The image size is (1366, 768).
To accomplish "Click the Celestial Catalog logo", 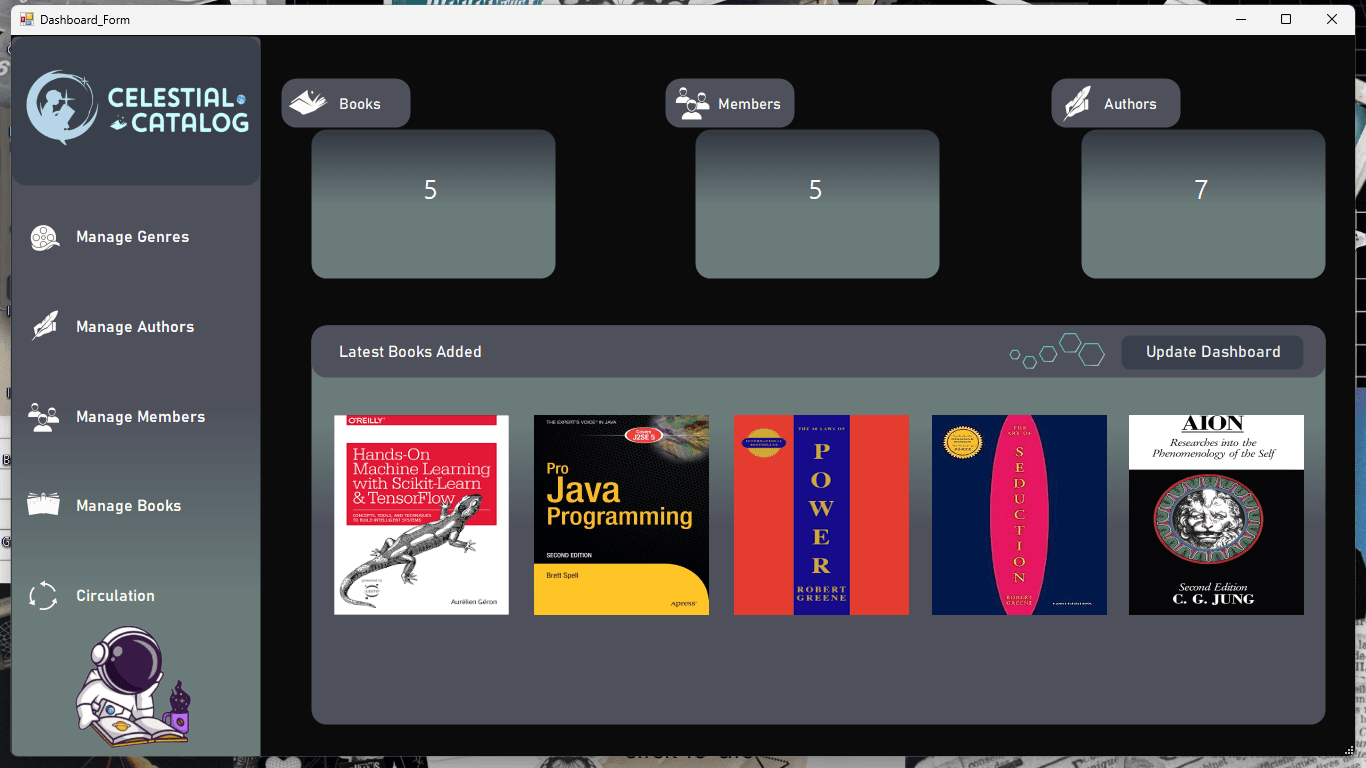I will tap(137, 107).
